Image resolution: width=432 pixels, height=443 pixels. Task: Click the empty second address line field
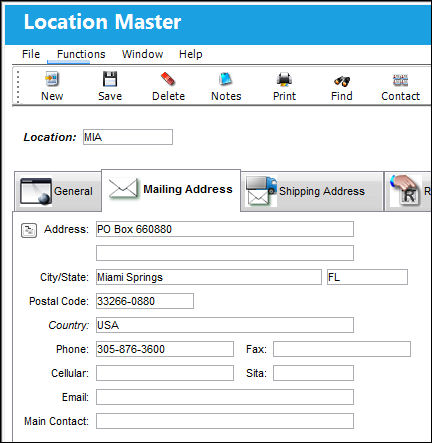click(x=225, y=253)
